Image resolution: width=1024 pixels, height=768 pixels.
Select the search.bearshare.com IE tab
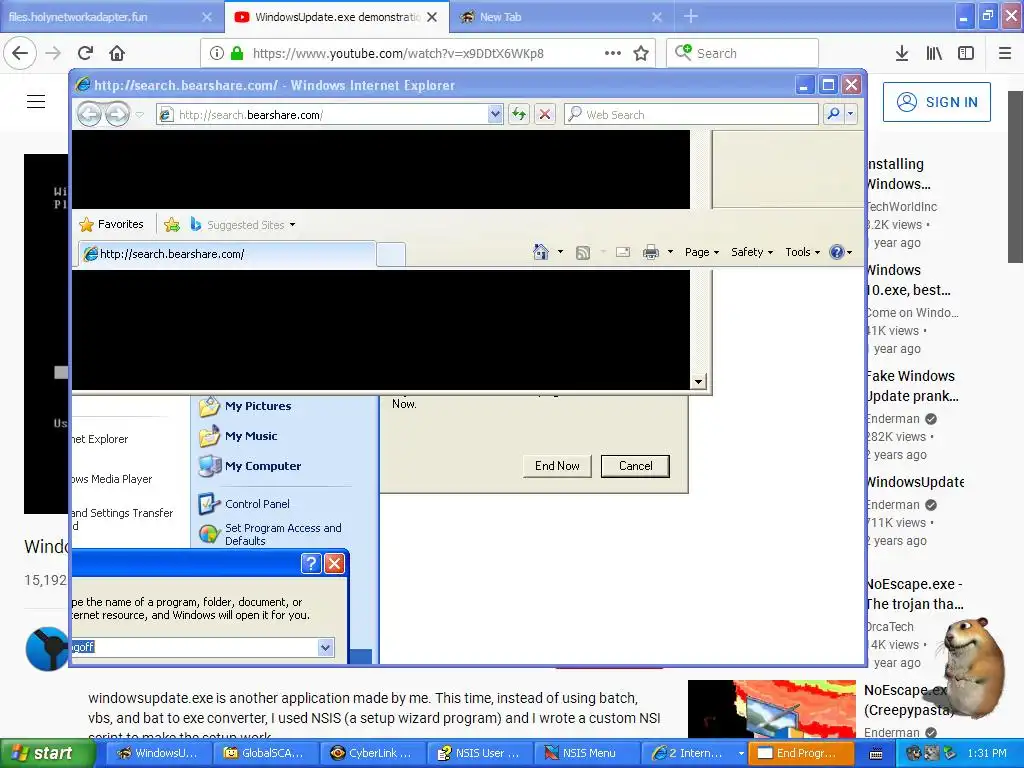[227, 254]
